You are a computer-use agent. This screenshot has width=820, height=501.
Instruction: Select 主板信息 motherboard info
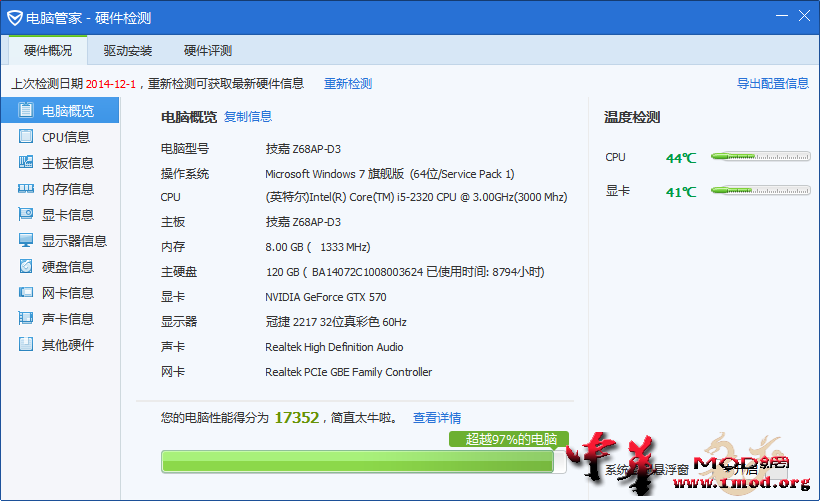60,163
